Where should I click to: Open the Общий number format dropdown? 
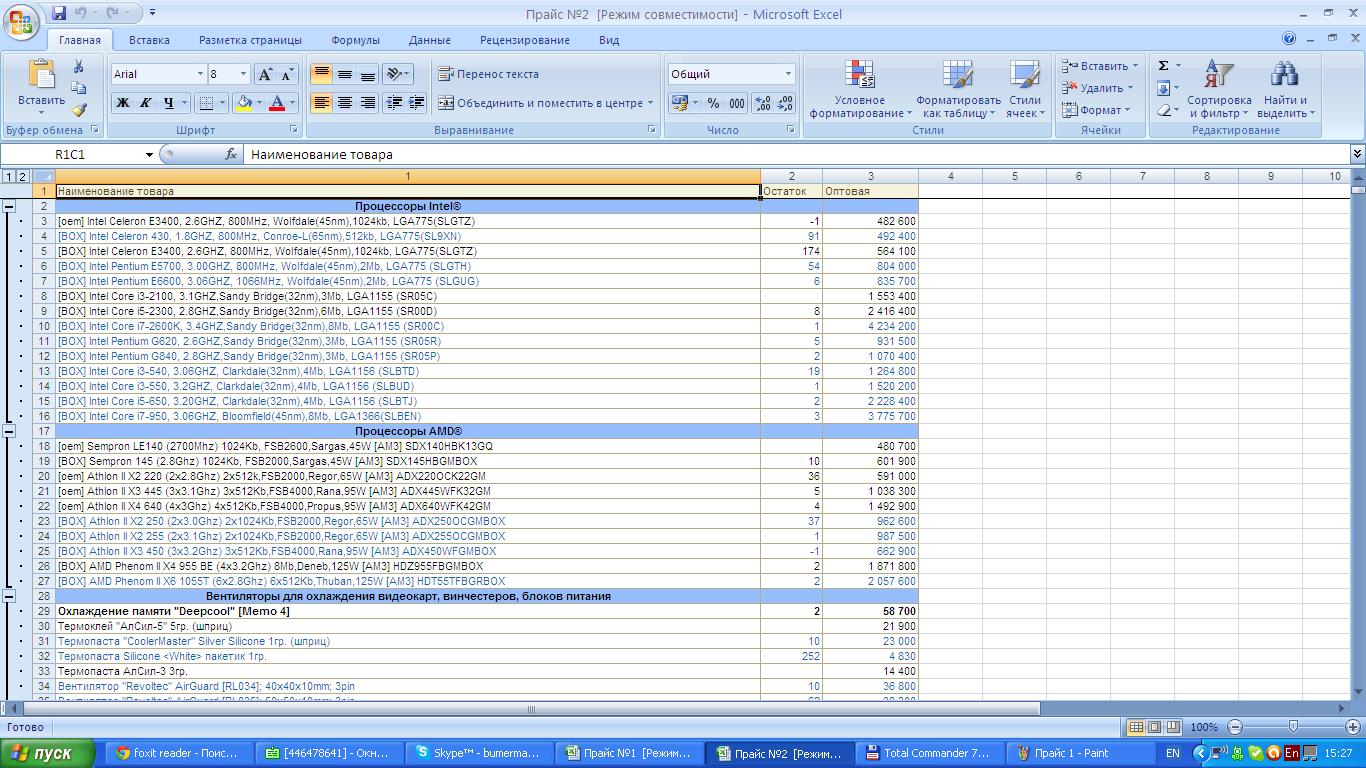pos(788,74)
